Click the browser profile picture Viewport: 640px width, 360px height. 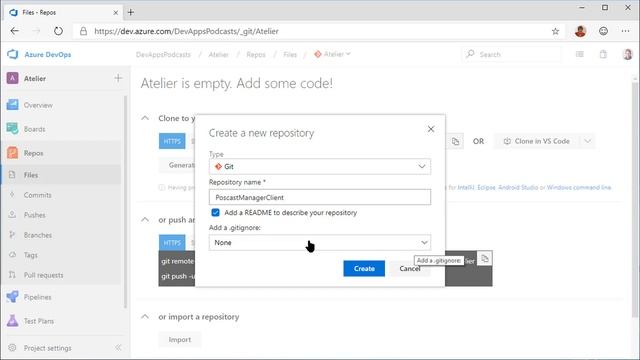click(x=580, y=31)
